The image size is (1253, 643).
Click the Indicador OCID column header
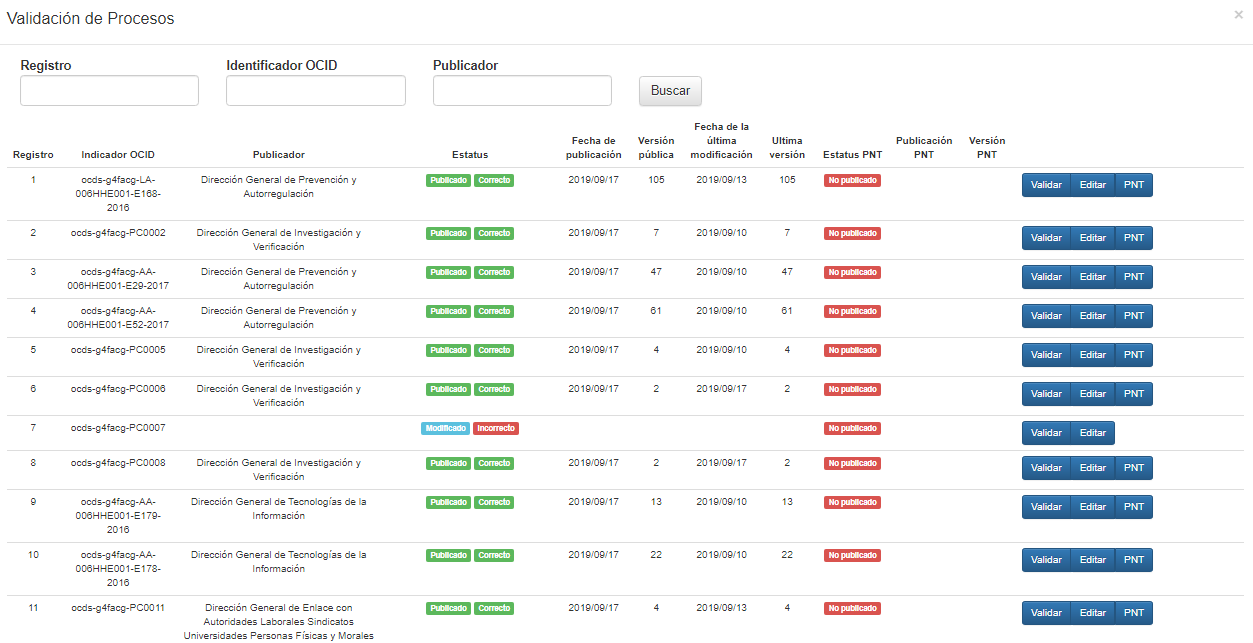click(118, 155)
